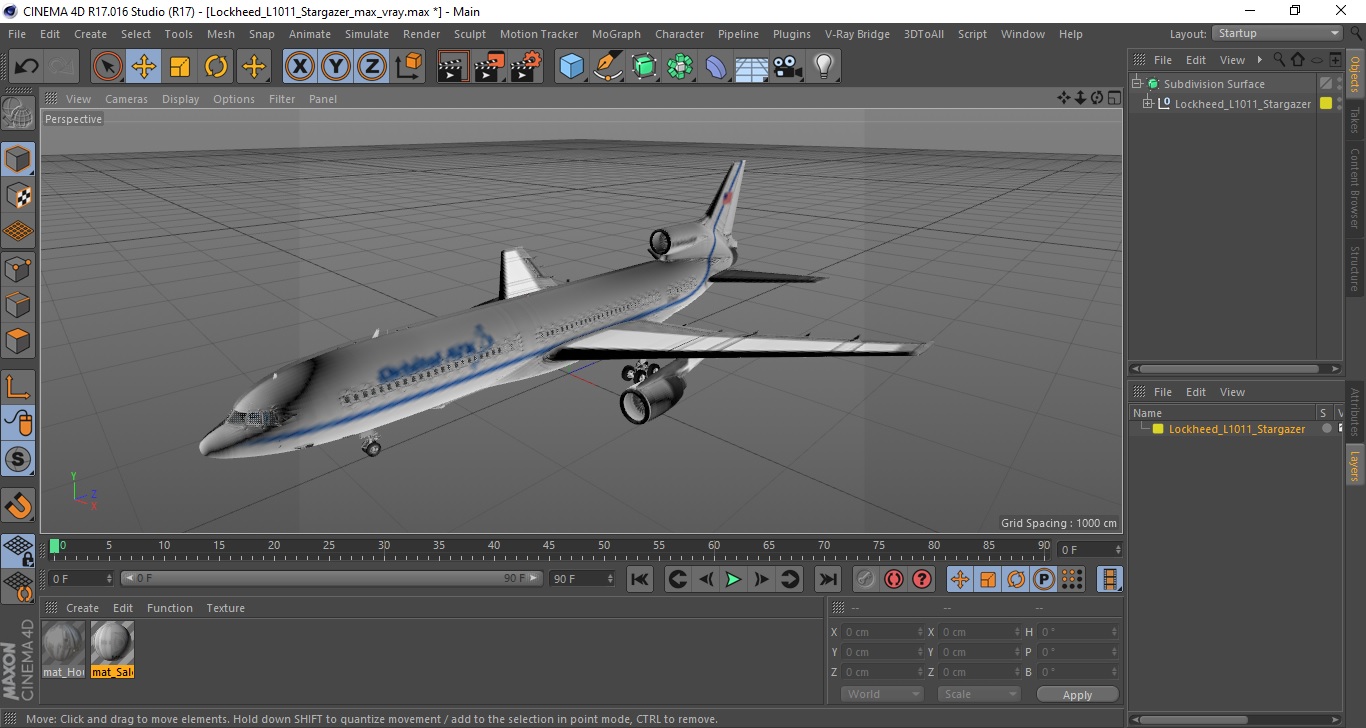Open Edit Render Settings

click(x=526, y=67)
